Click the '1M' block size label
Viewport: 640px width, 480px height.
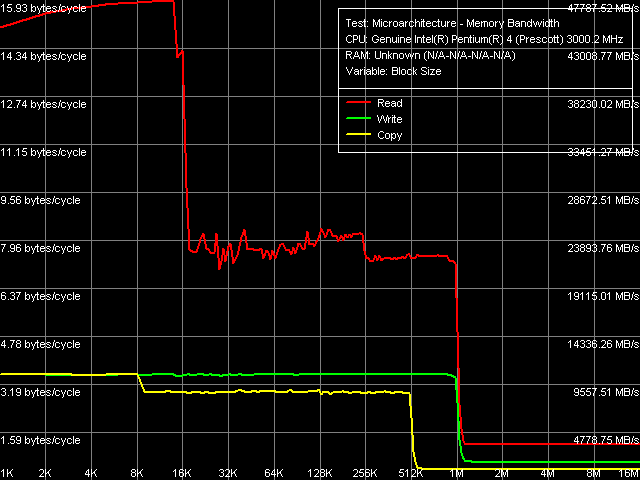456,474
